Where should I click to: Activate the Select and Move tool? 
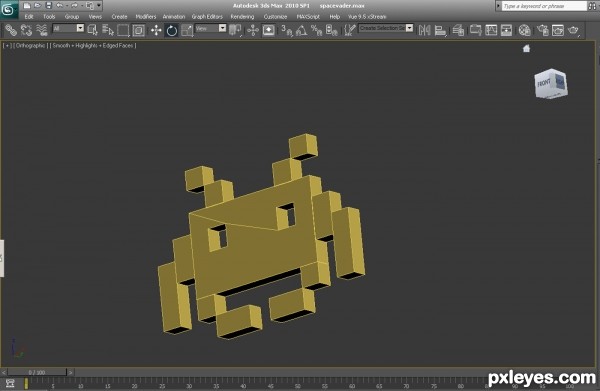(156, 30)
